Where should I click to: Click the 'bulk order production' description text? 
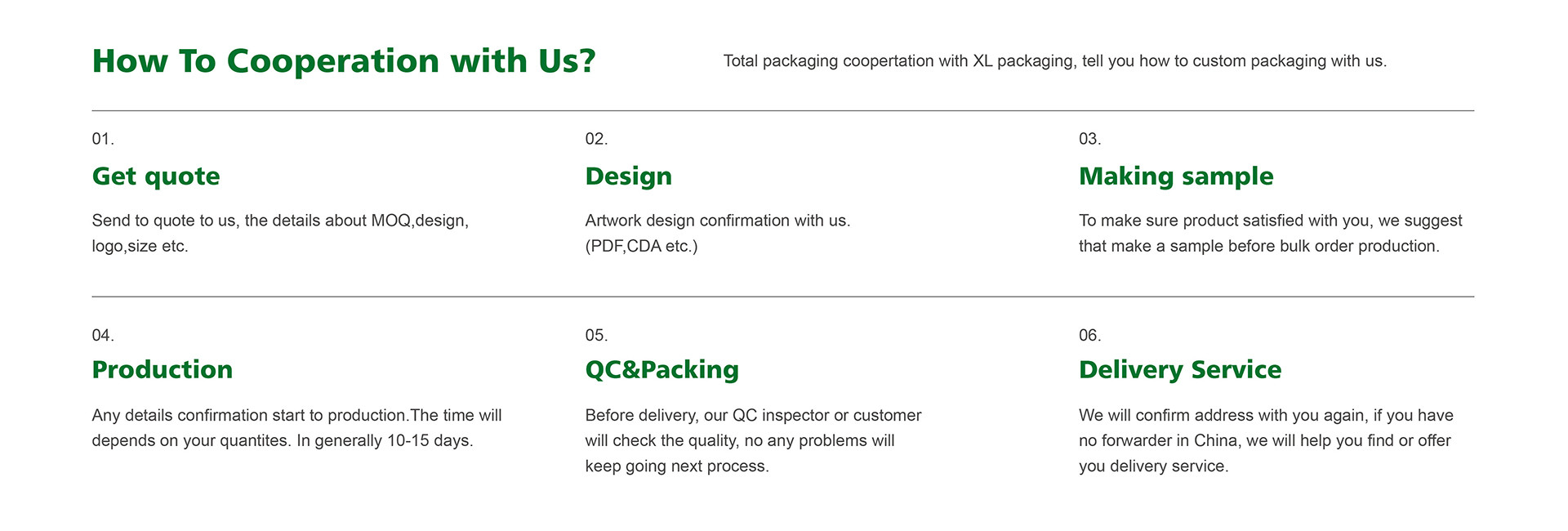pyautogui.click(x=1270, y=234)
